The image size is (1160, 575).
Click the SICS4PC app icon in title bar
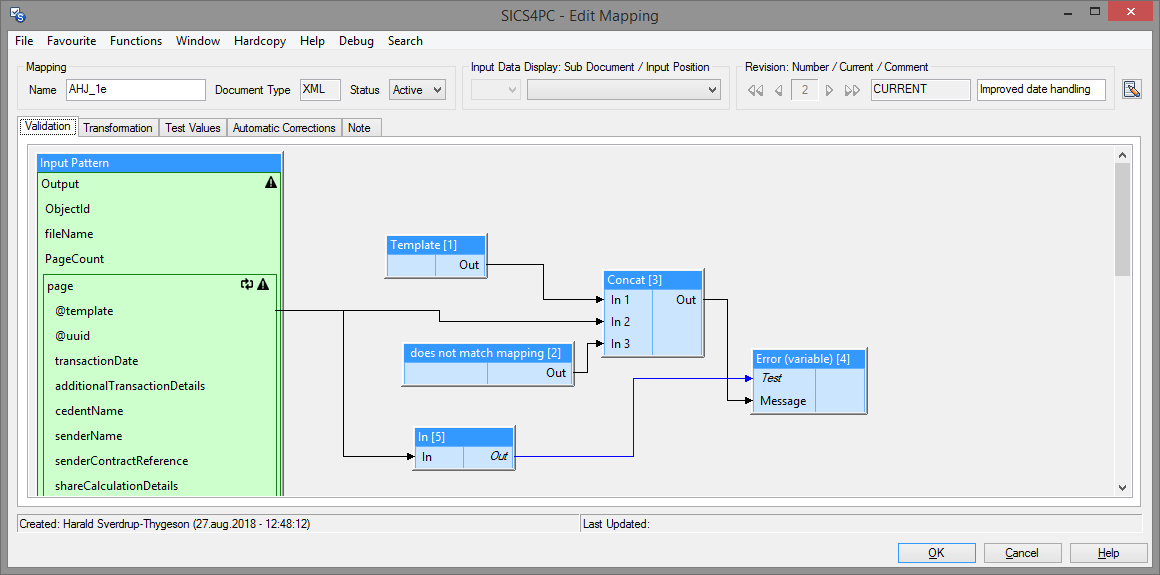point(17,15)
